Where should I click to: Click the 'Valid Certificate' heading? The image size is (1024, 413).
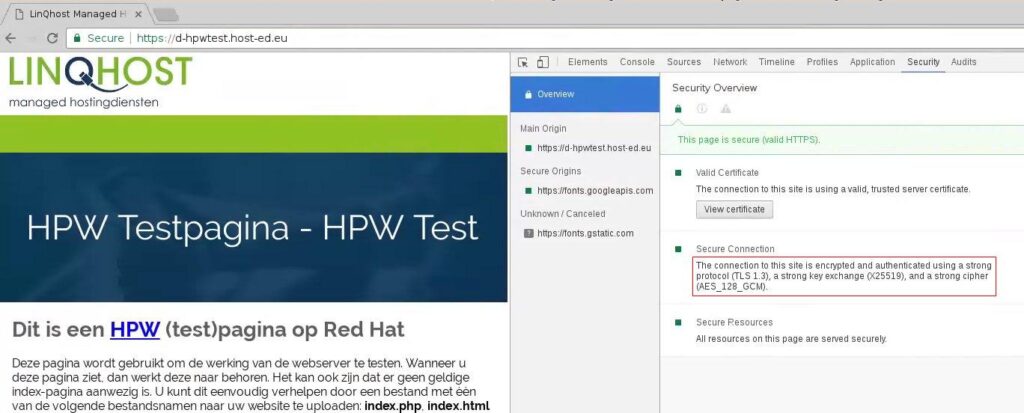point(728,173)
